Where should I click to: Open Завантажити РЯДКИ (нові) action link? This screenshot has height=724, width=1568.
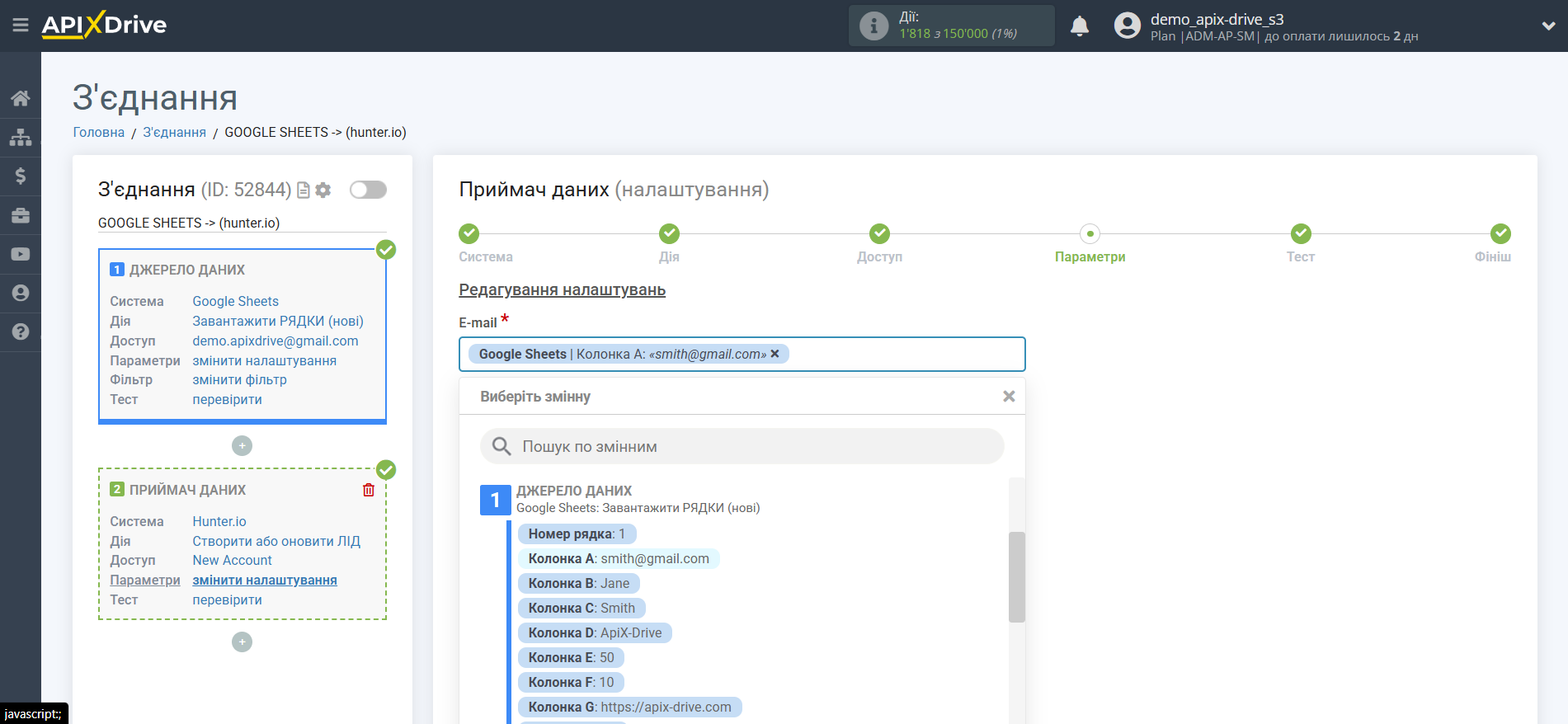(278, 321)
